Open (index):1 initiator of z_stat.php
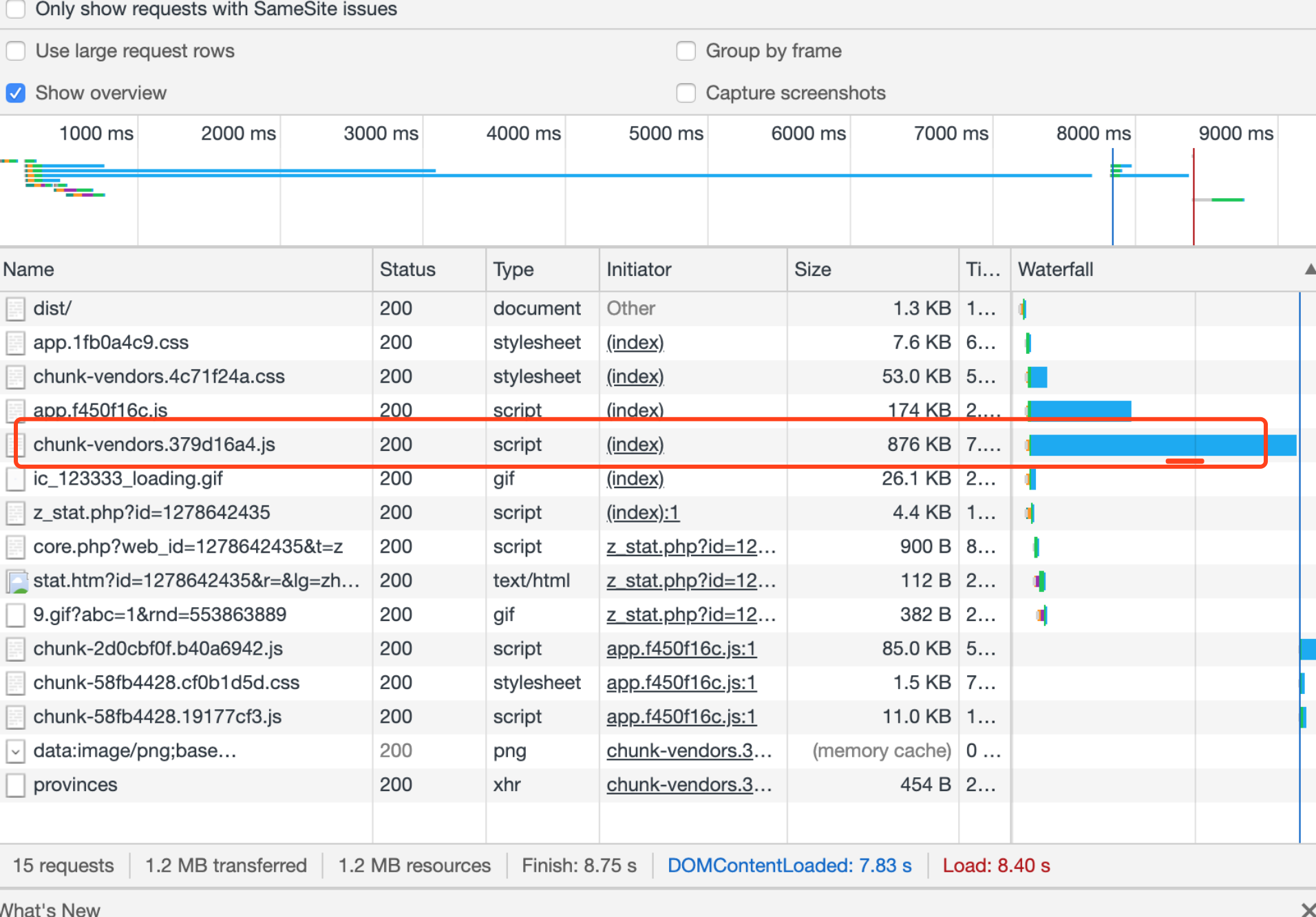 tap(642, 512)
